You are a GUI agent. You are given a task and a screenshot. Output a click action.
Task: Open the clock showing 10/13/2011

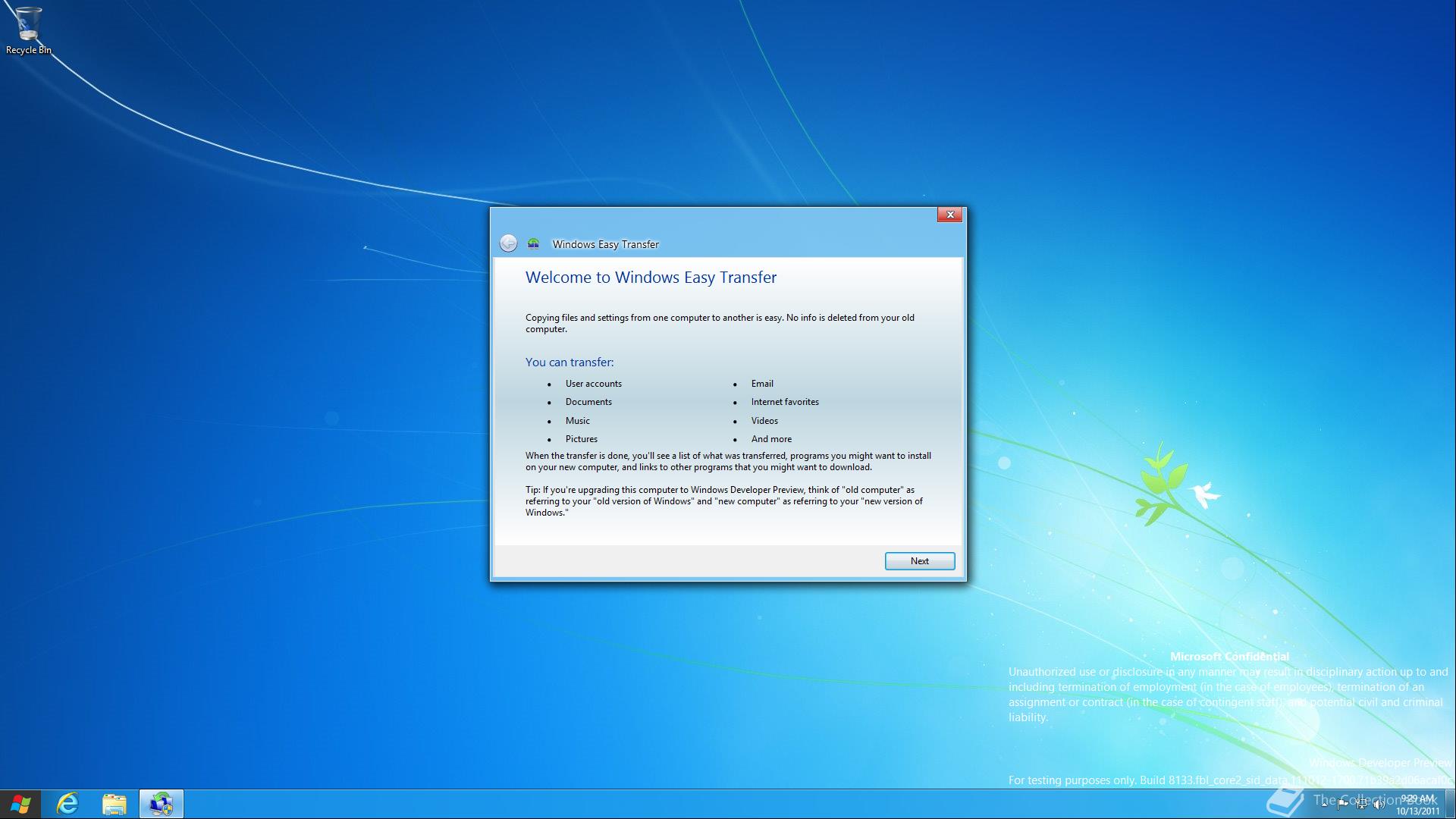[1418, 805]
